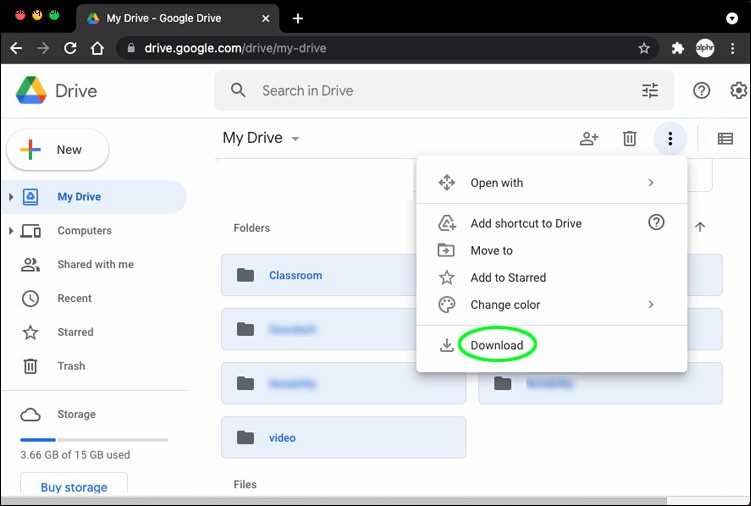Screen dimensions: 751x506
Task: Reload the page
Action: pos(70,48)
